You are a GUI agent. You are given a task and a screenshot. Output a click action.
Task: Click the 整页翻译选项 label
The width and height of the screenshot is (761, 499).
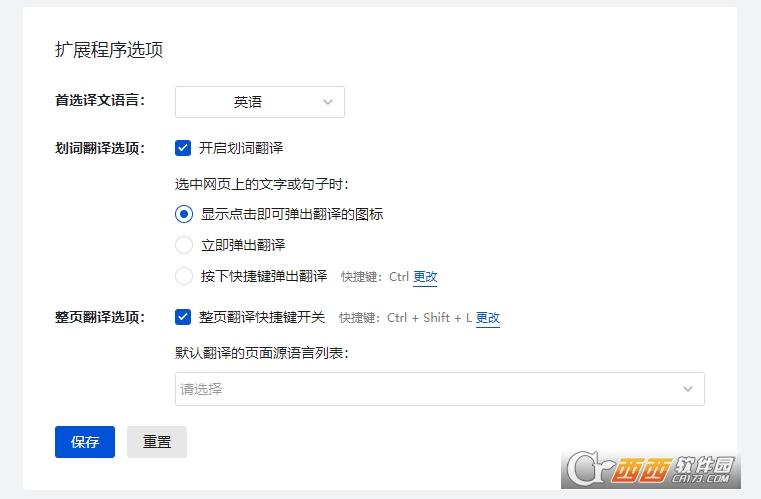(x=100, y=317)
